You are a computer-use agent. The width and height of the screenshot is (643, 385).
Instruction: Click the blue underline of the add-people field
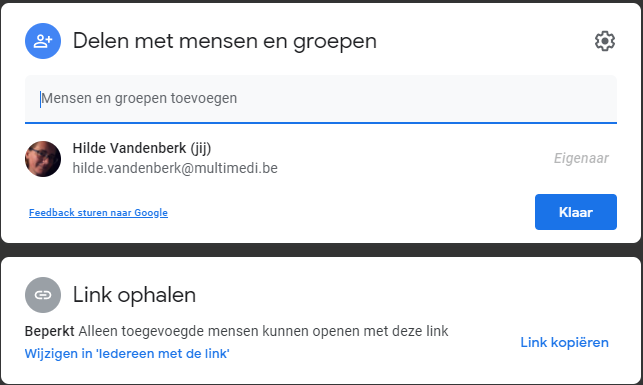coord(321,122)
